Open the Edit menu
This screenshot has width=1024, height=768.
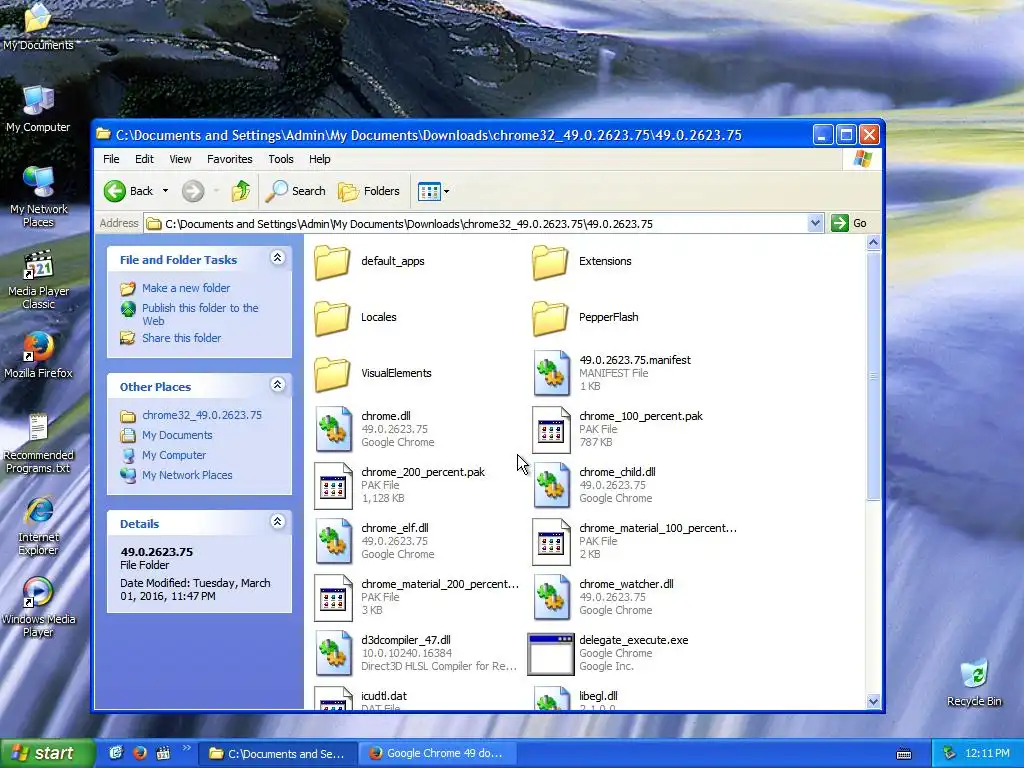pyautogui.click(x=144, y=159)
